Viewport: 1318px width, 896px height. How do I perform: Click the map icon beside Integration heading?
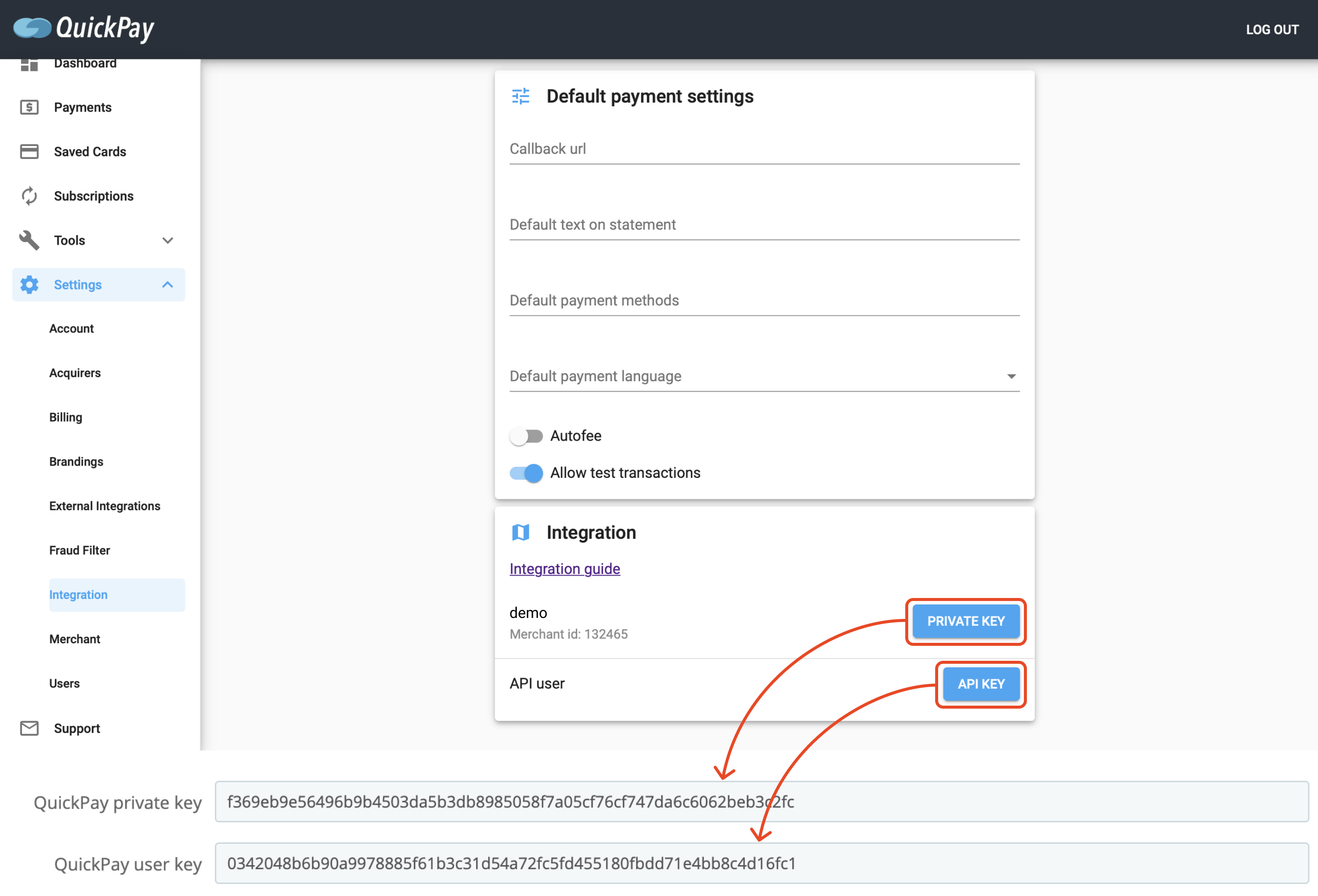520,533
